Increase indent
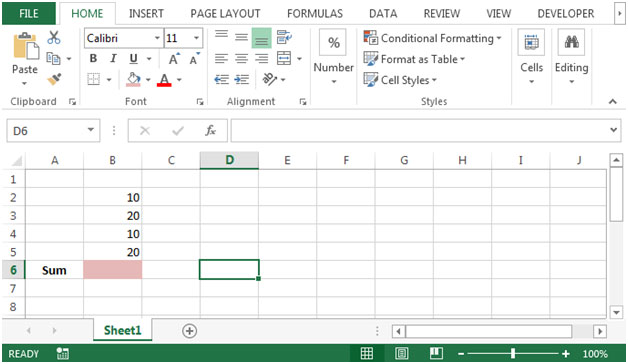The height and width of the screenshot is (364, 628). (242, 79)
